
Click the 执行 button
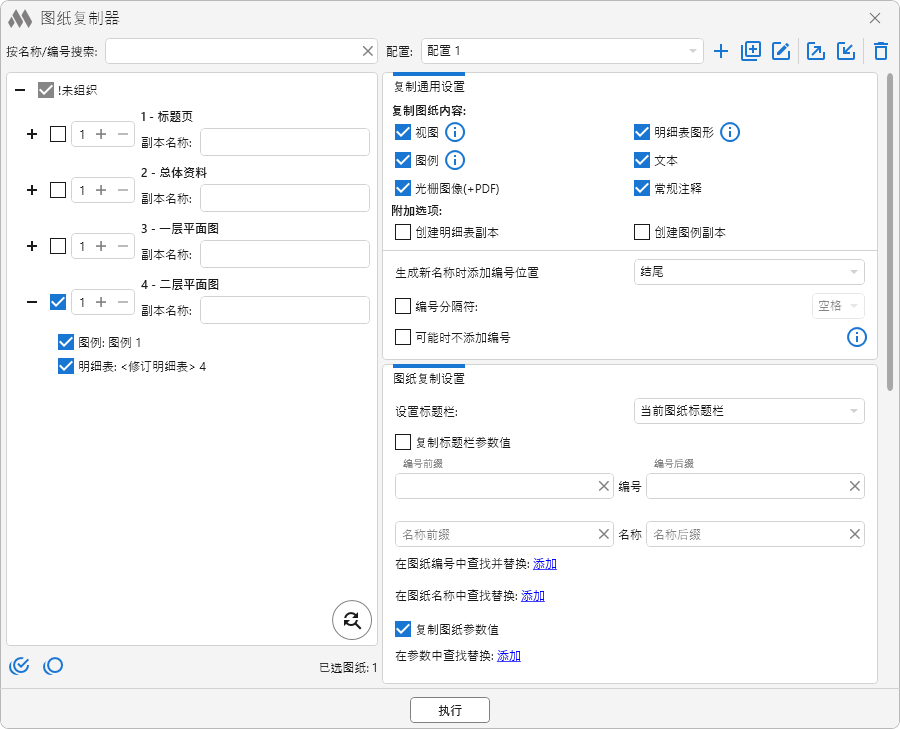coord(450,710)
